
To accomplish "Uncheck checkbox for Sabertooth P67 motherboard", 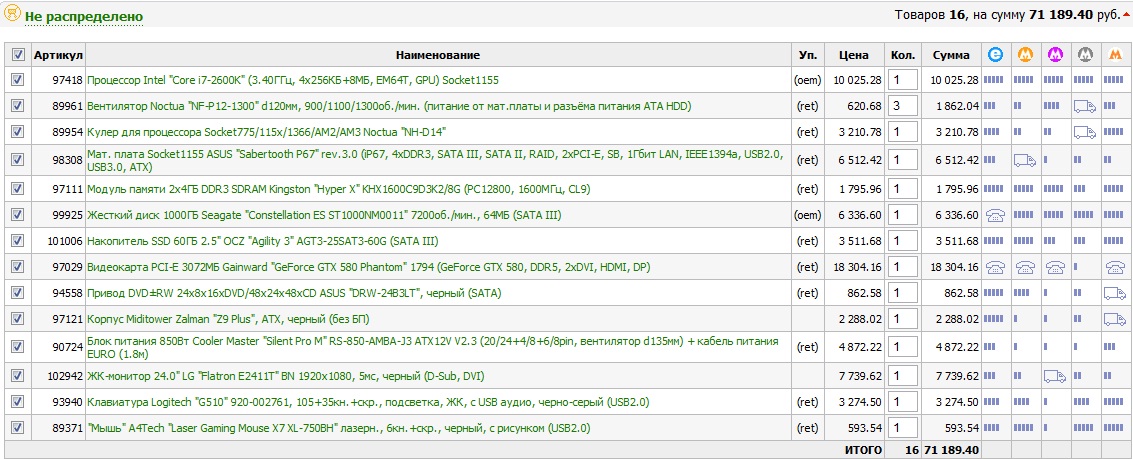I will coord(17,159).
